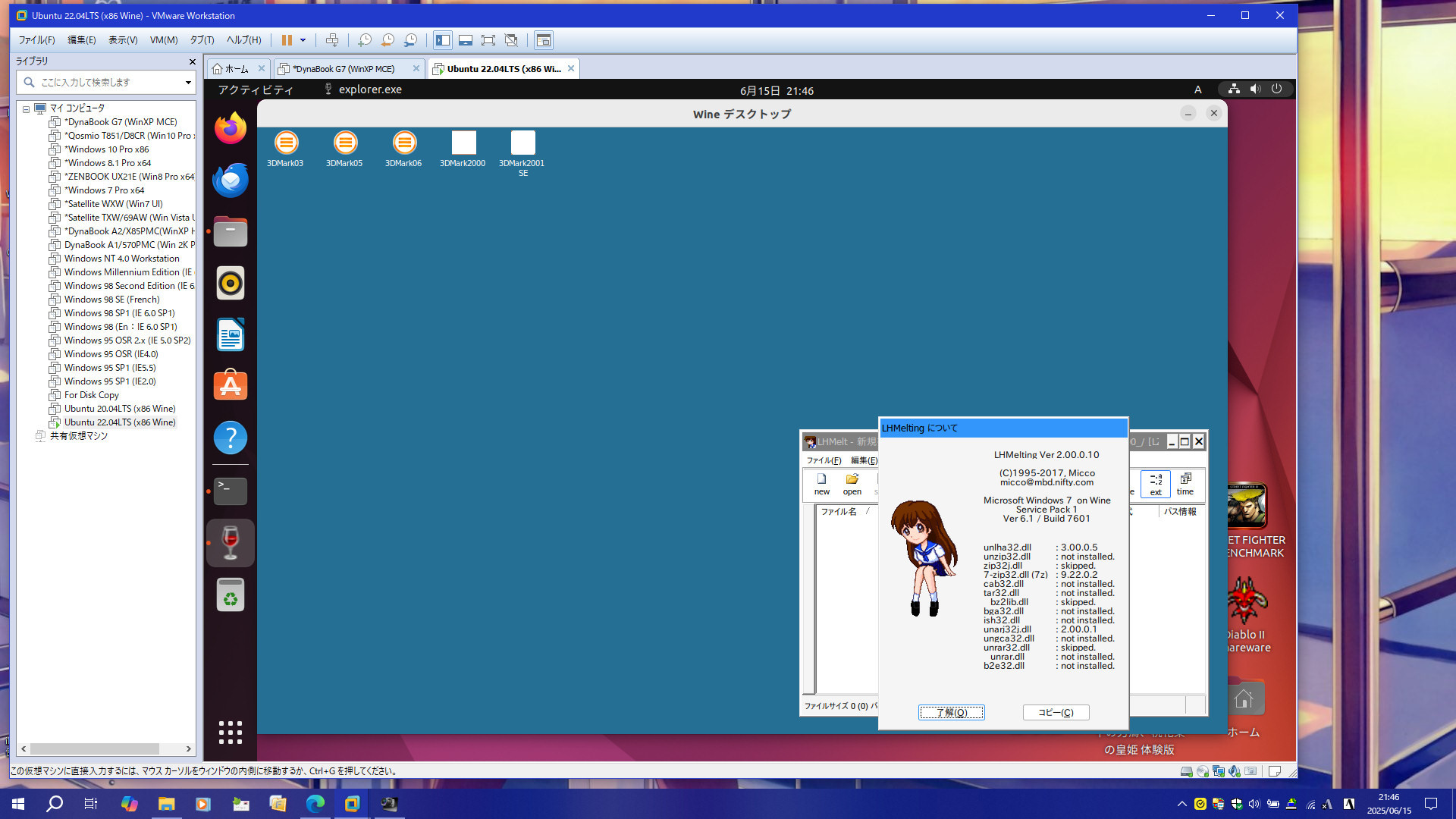Open Rhythmbox in the Ubuntu dock
The height and width of the screenshot is (819, 1456).
pos(231,283)
